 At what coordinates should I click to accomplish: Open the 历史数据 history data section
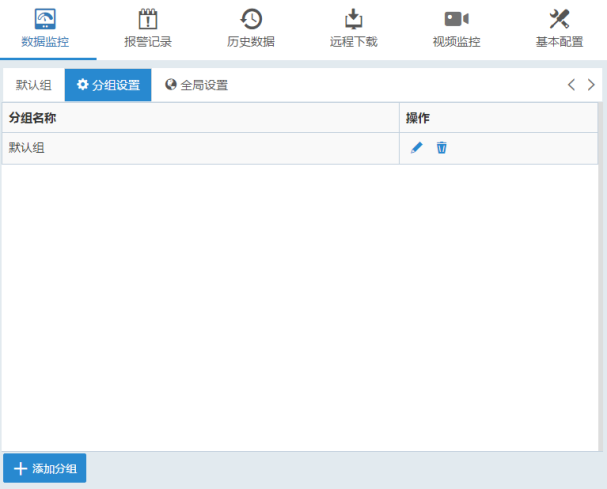point(251,29)
